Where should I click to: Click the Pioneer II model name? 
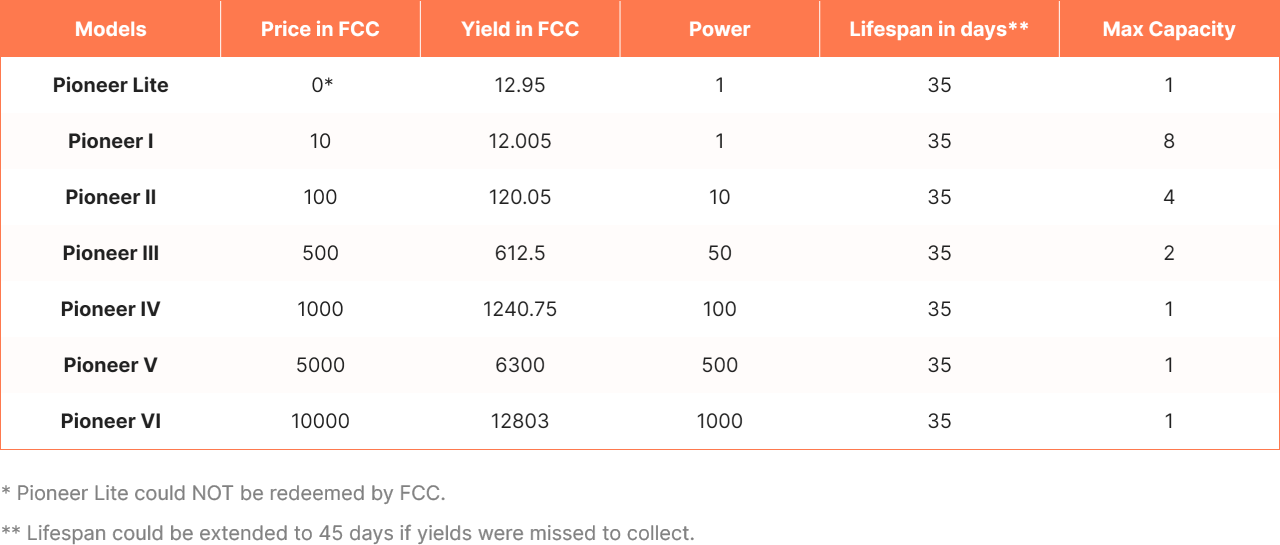pos(110,197)
